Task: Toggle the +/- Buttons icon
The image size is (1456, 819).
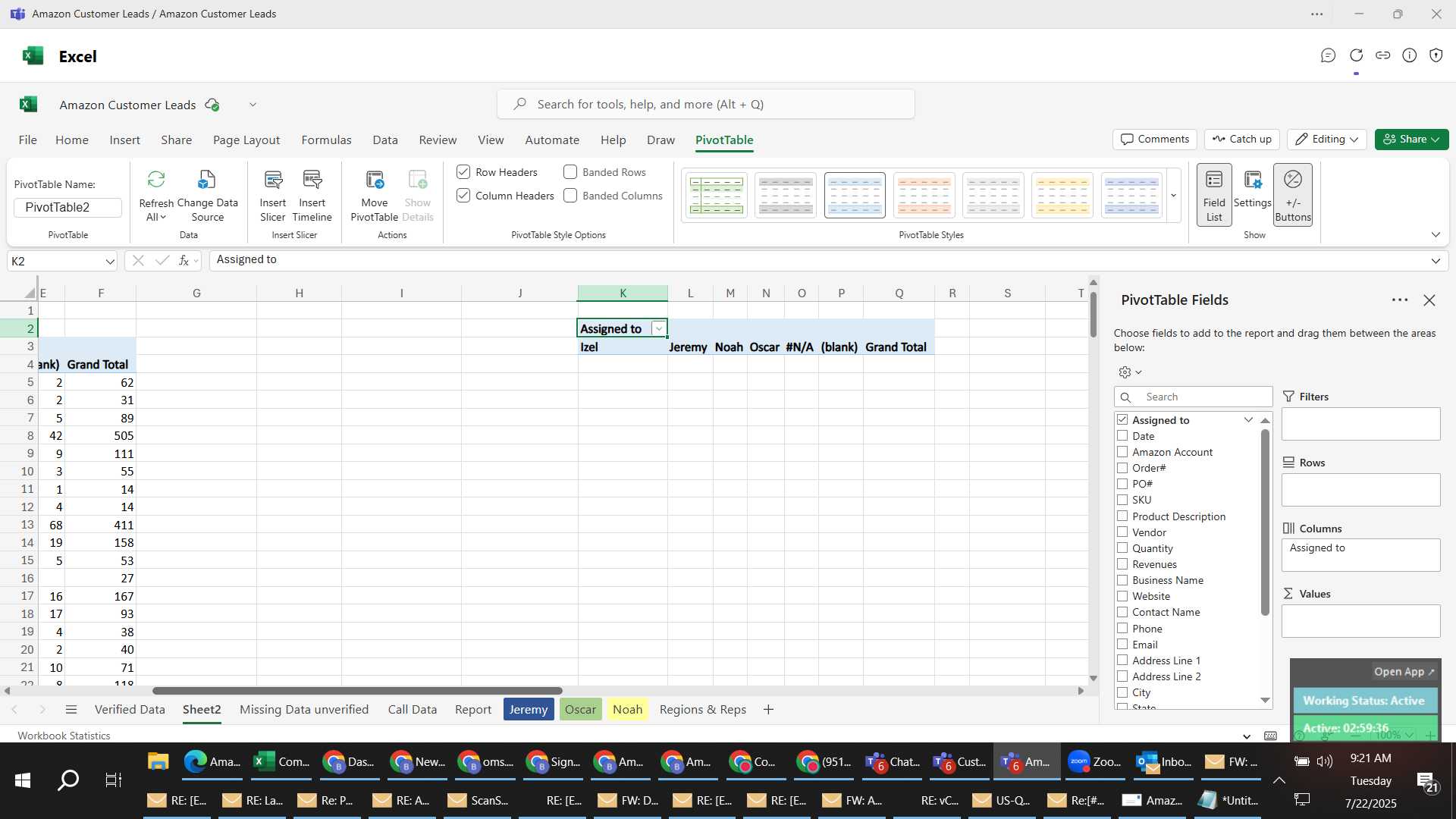Action: click(x=1293, y=180)
